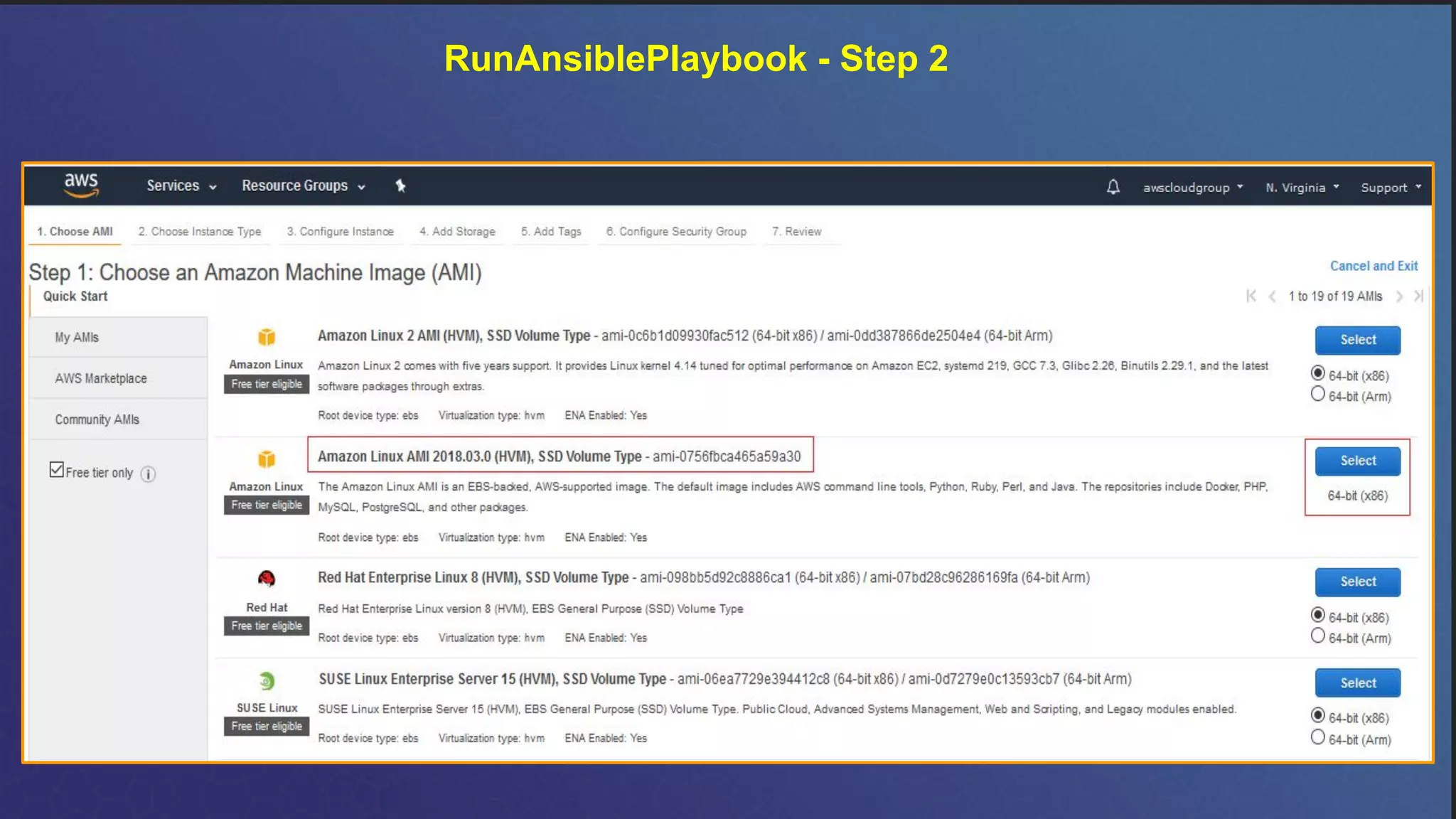Open Community AMIs in sidebar
The width and height of the screenshot is (1456, 819).
point(119,419)
